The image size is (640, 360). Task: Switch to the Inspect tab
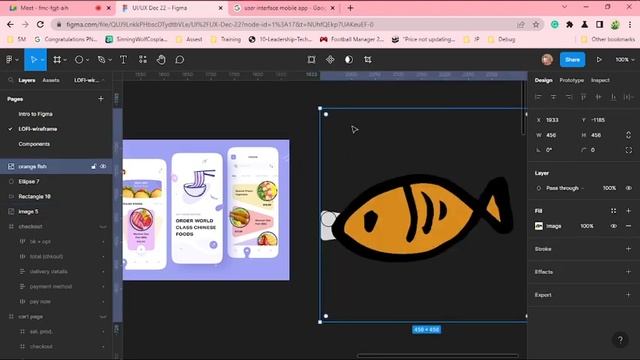pyautogui.click(x=600, y=80)
